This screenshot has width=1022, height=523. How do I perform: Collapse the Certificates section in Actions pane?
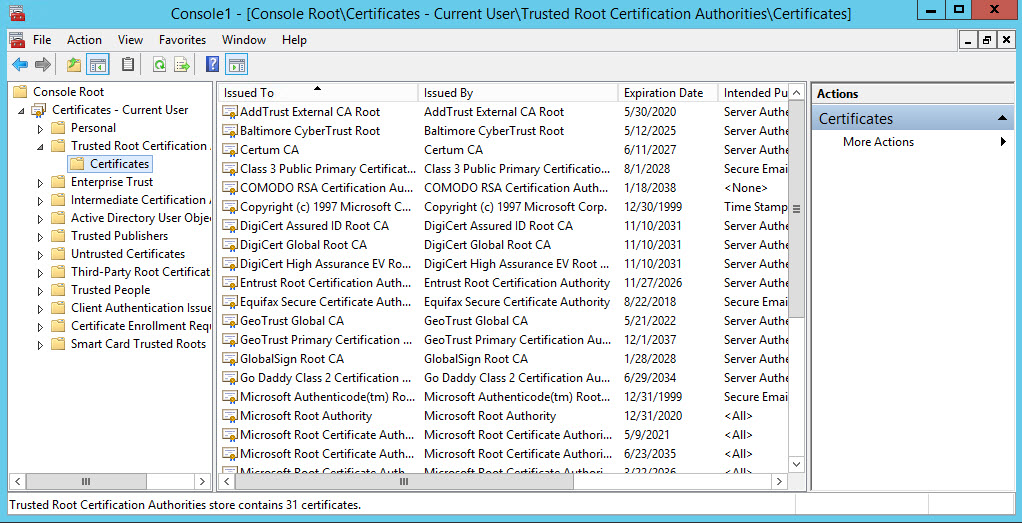(x=1002, y=119)
